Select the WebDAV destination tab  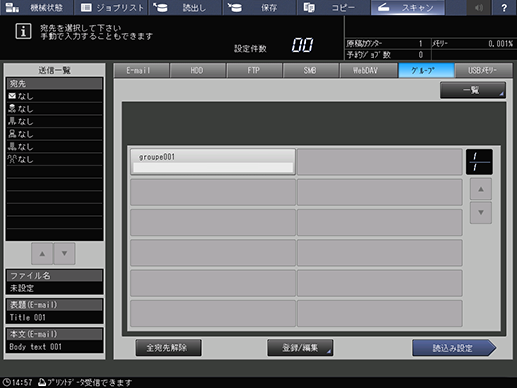tap(368, 70)
